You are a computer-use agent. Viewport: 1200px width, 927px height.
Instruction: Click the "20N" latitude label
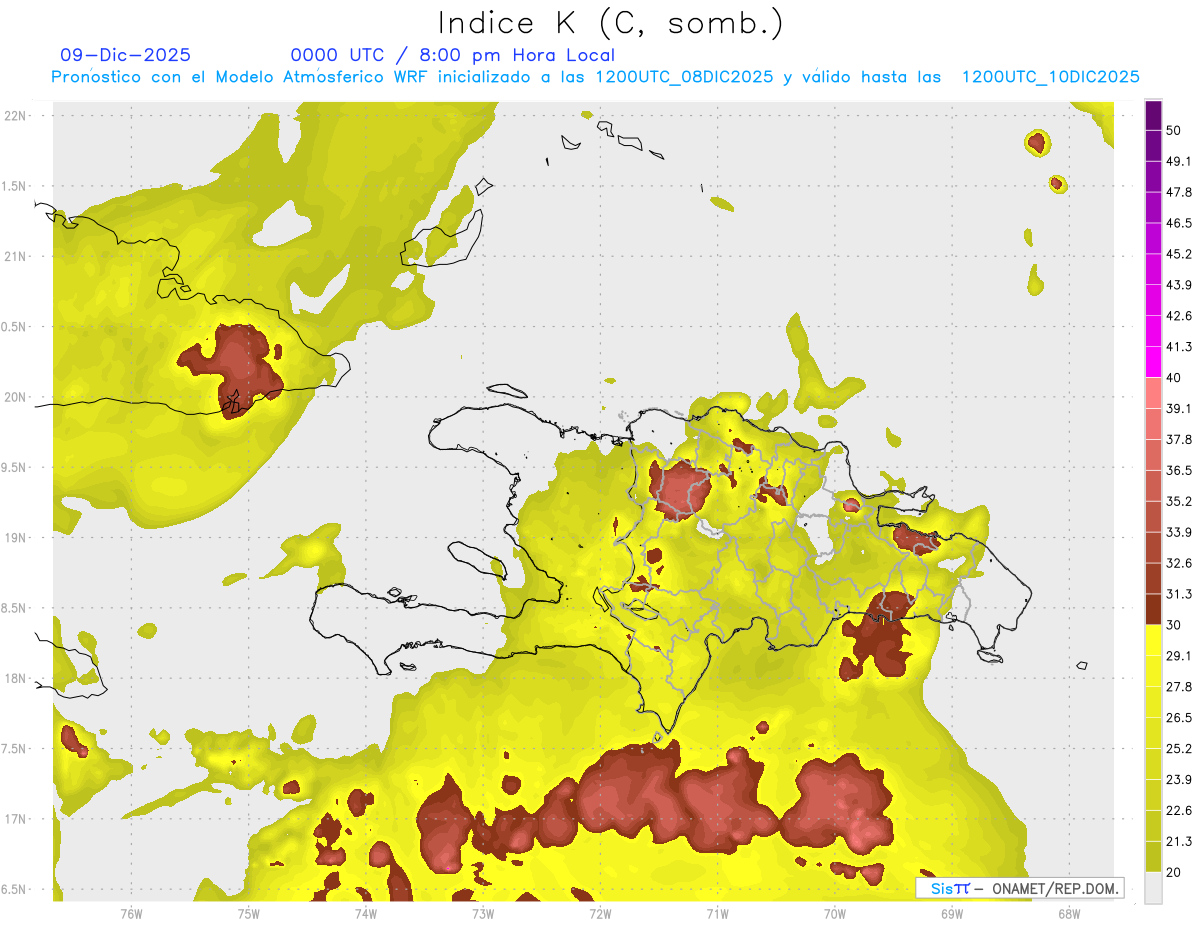(x=17, y=397)
